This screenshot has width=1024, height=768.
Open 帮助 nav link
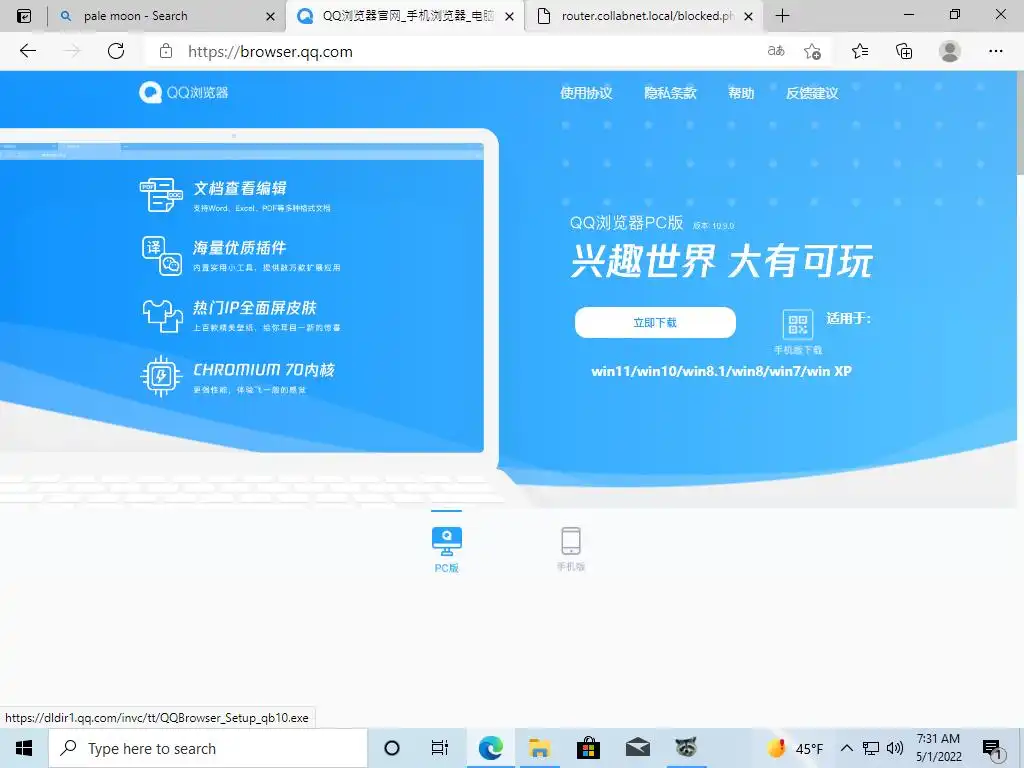(741, 93)
